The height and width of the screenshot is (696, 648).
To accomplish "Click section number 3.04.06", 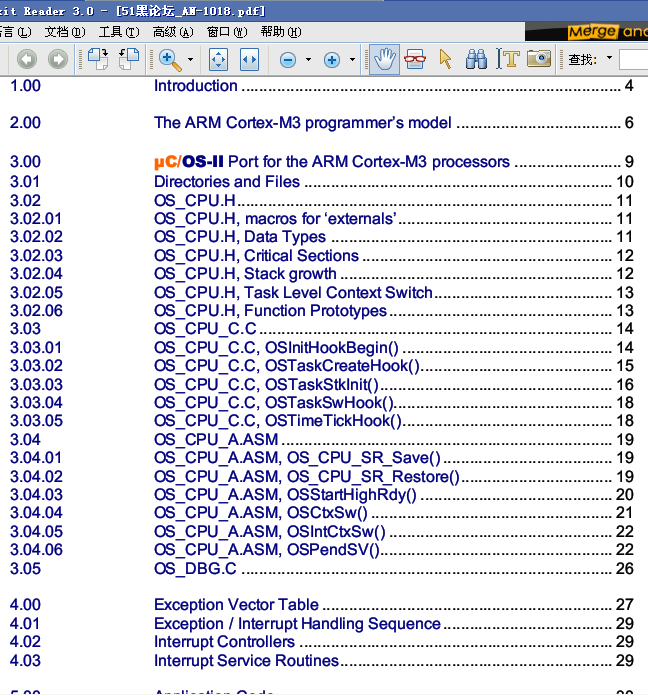I will (x=36, y=550).
